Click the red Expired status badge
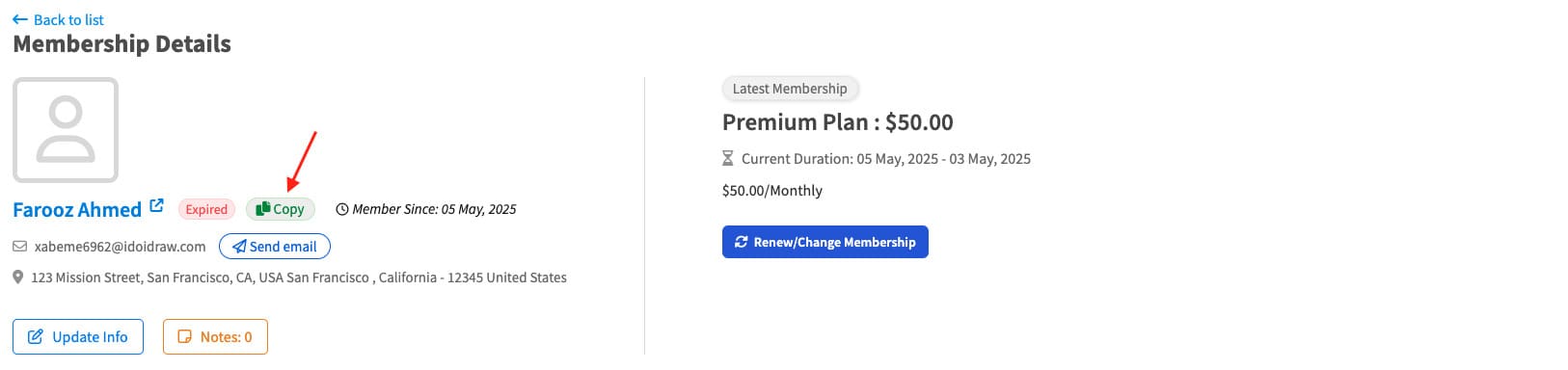 pyautogui.click(x=206, y=209)
